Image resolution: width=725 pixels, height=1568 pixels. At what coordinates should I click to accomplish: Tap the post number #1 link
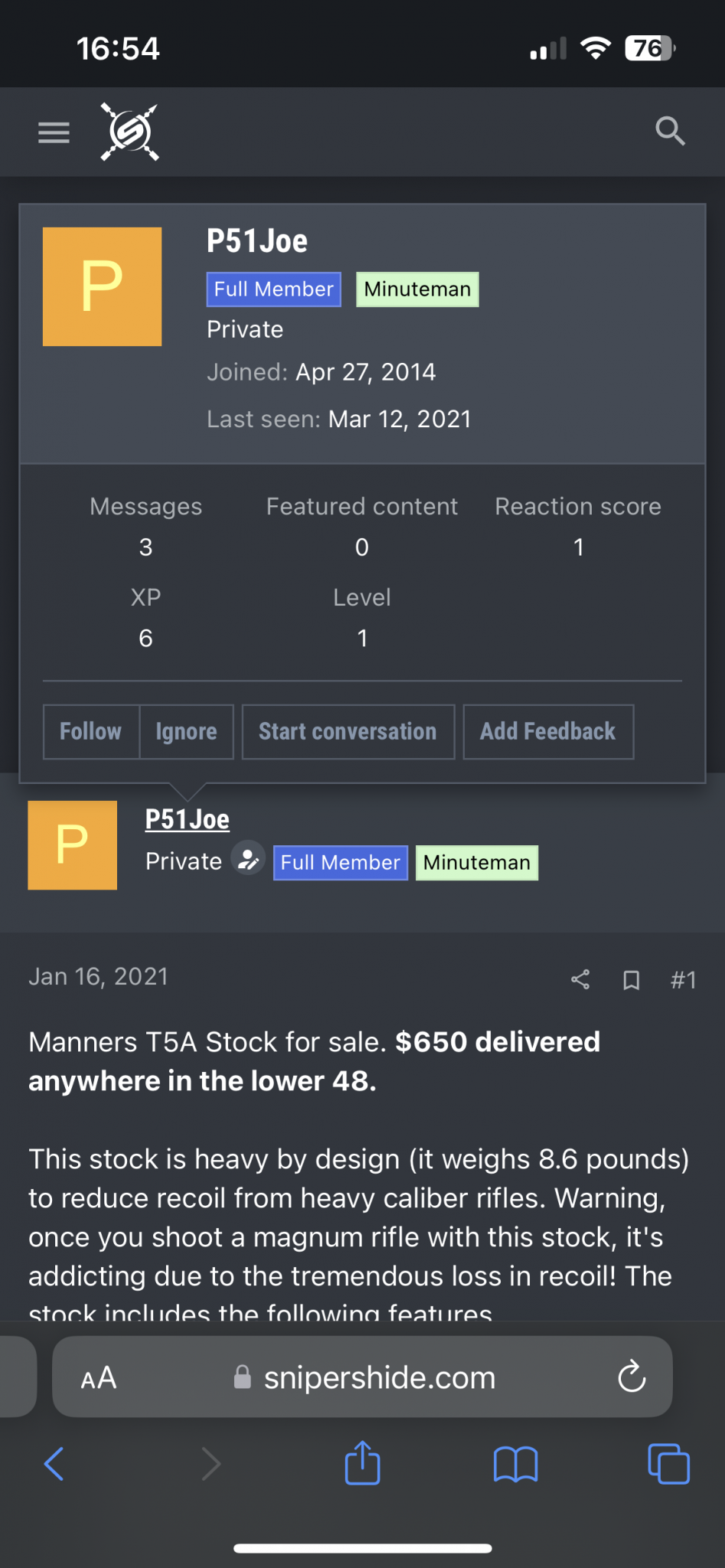coord(683,980)
